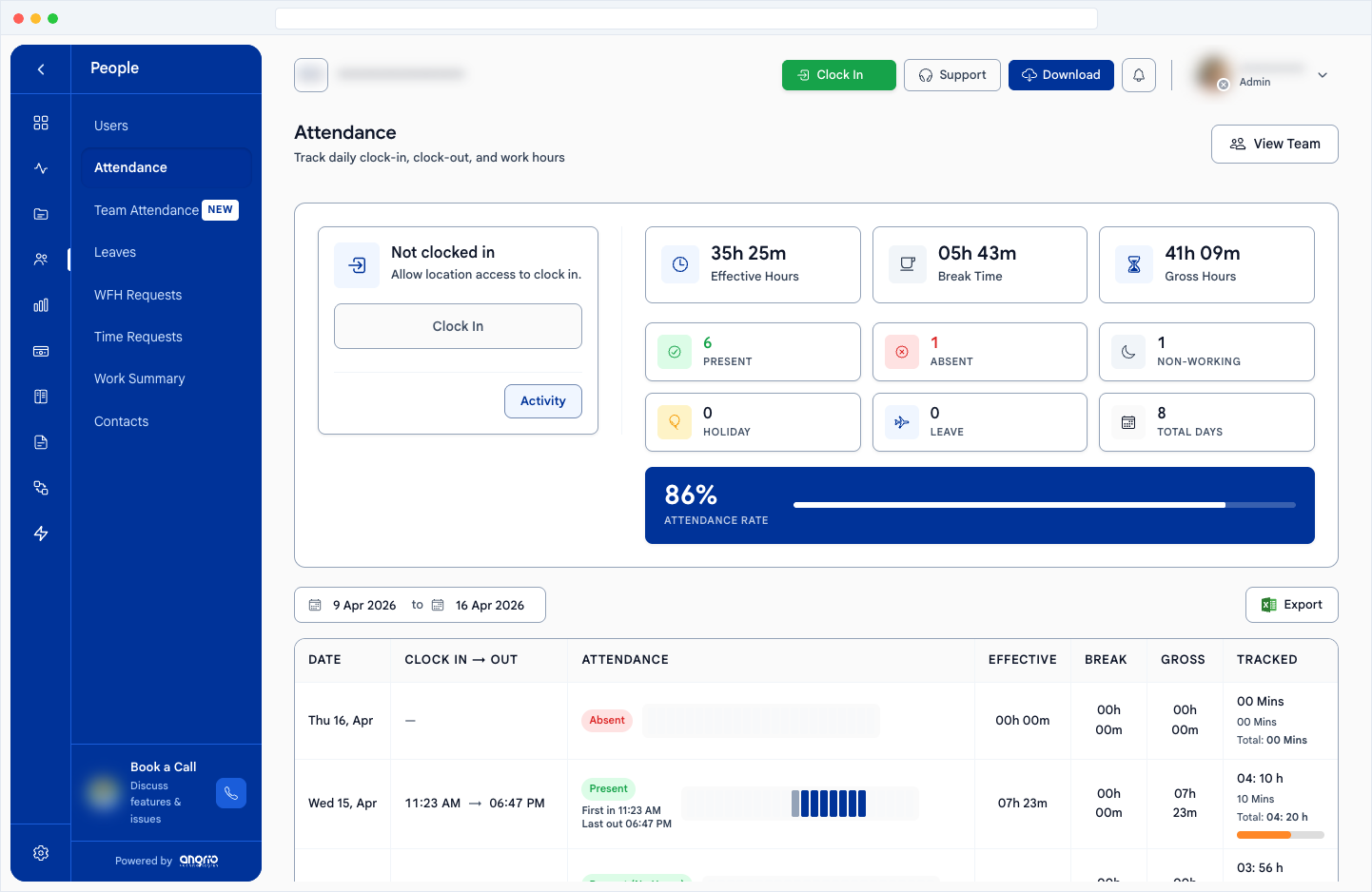Viewport: 1372px width, 892px height.
Task: Select the bar chart icon in sidebar
Action: pos(41,305)
